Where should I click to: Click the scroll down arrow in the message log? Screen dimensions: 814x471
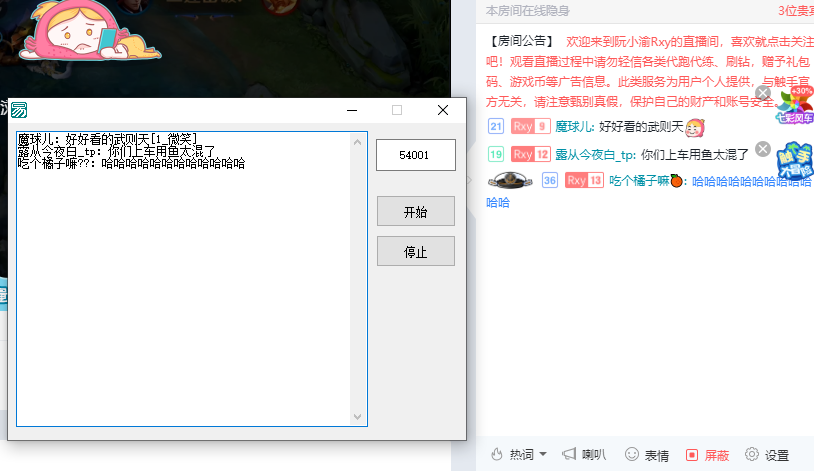(x=357, y=416)
